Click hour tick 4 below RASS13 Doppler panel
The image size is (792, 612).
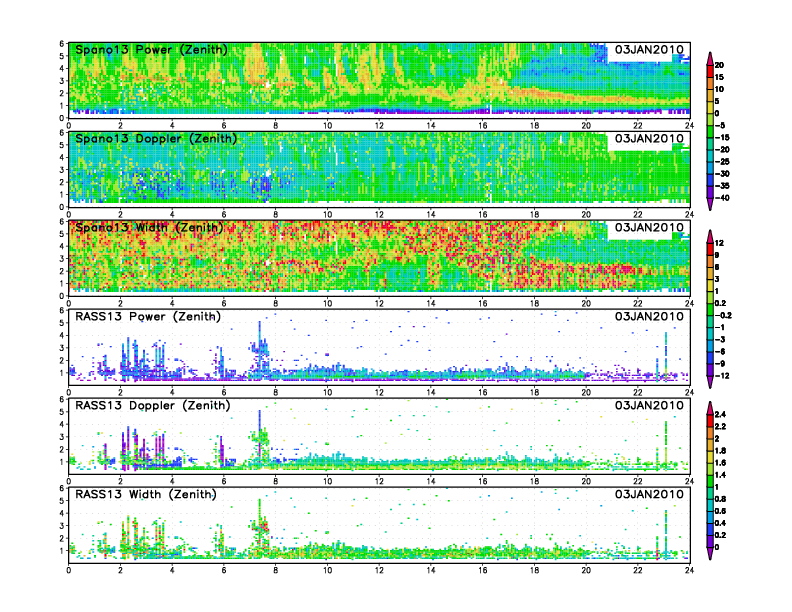pyautogui.click(x=172, y=481)
